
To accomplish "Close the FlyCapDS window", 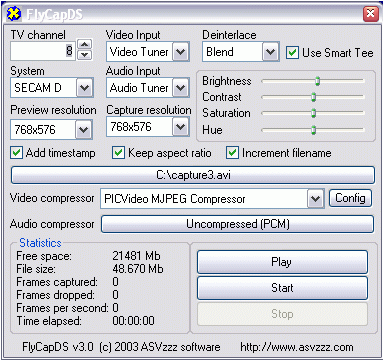I will (x=370, y=14).
